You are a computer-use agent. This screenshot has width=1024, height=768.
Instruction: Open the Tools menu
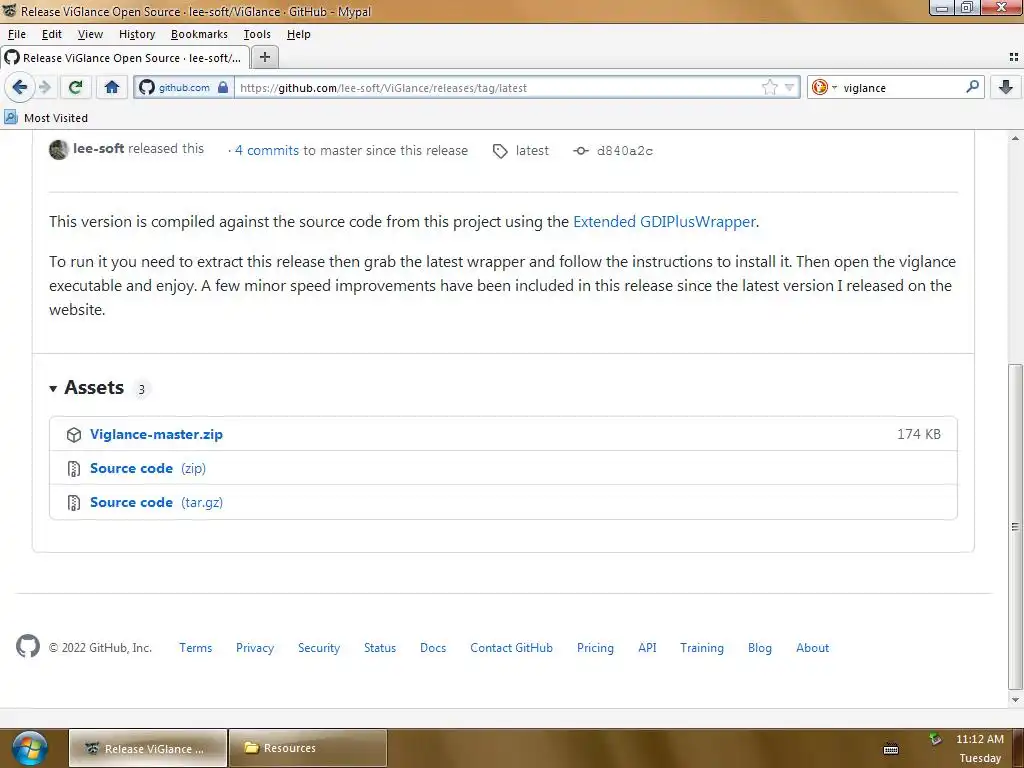point(257,34)
